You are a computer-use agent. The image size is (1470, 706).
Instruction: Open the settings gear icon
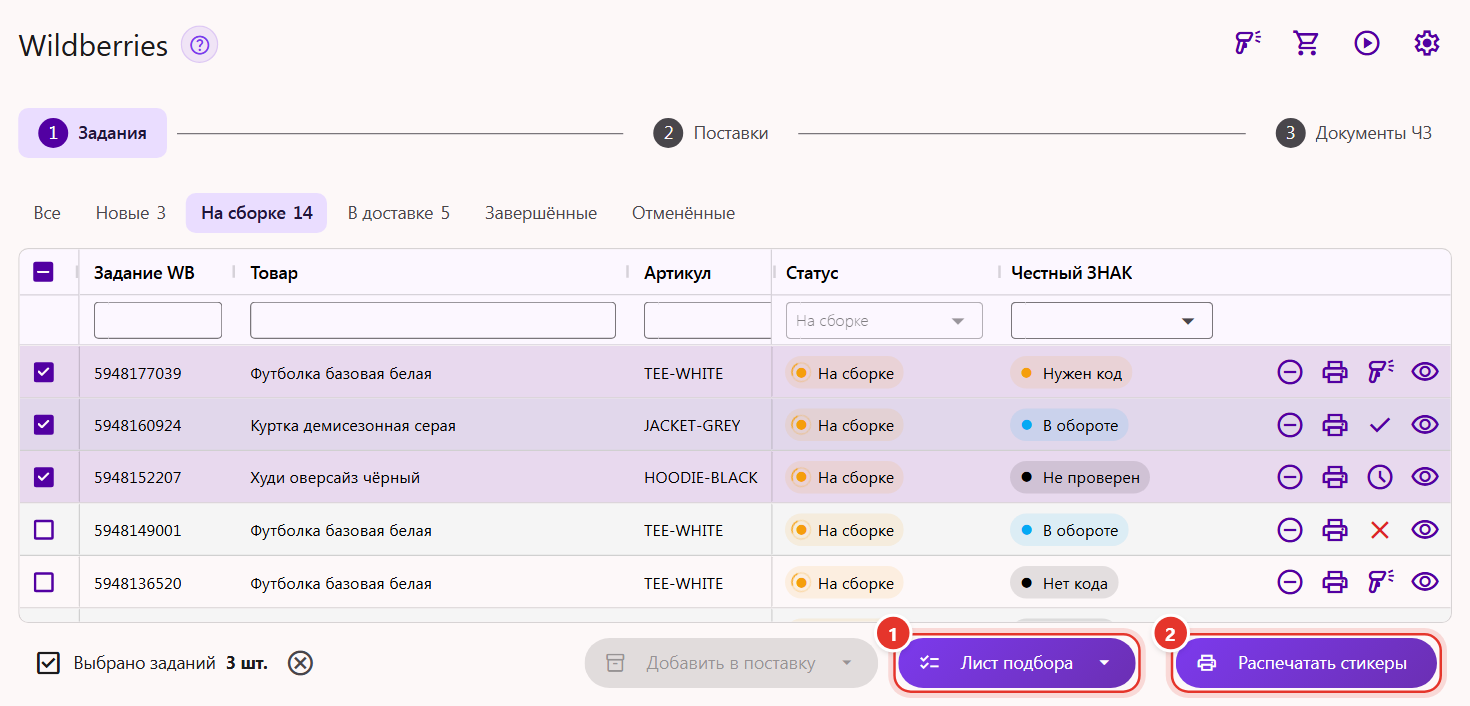click(1427, 43)
